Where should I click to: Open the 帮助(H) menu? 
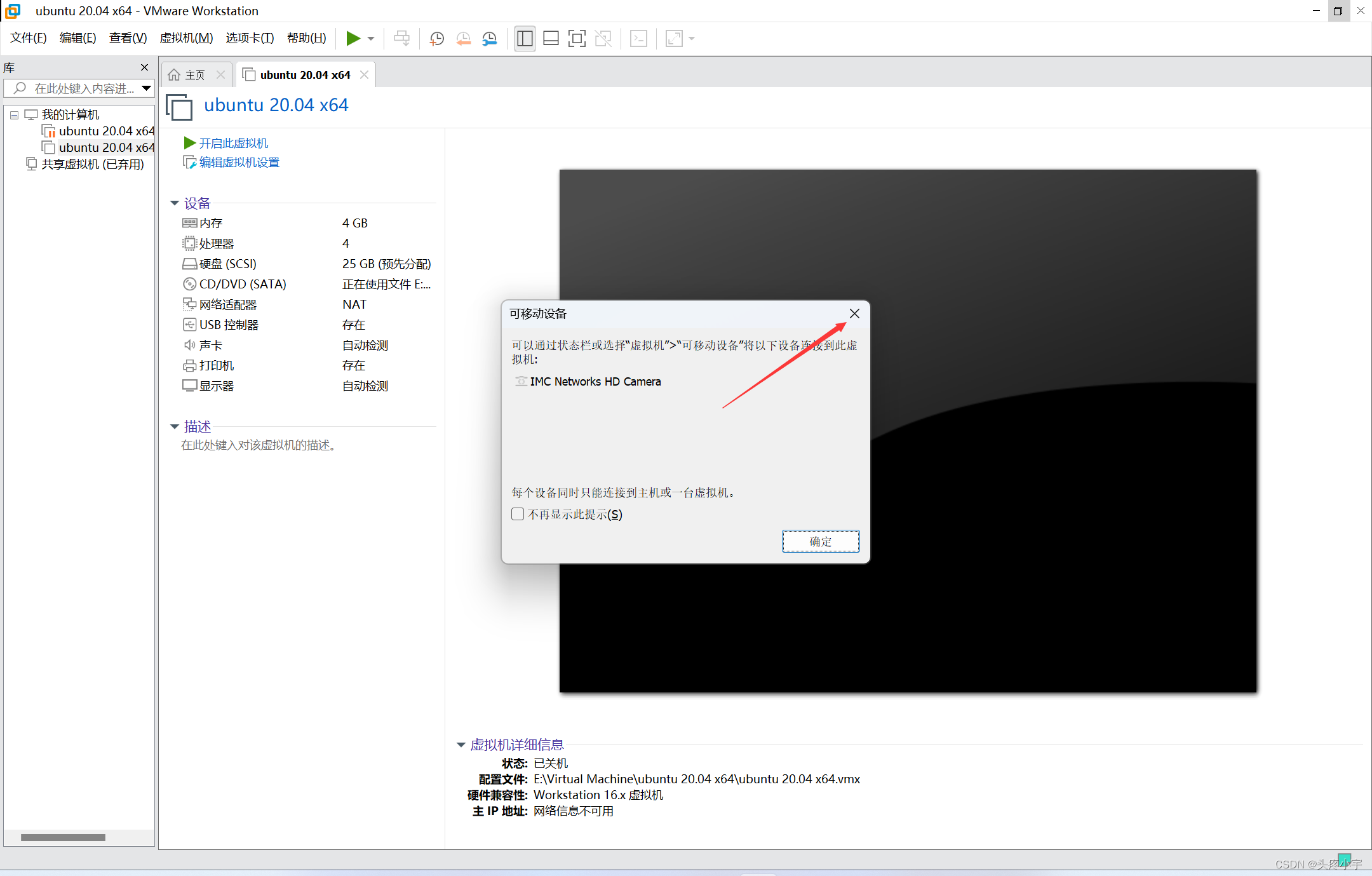coord(306,38)
